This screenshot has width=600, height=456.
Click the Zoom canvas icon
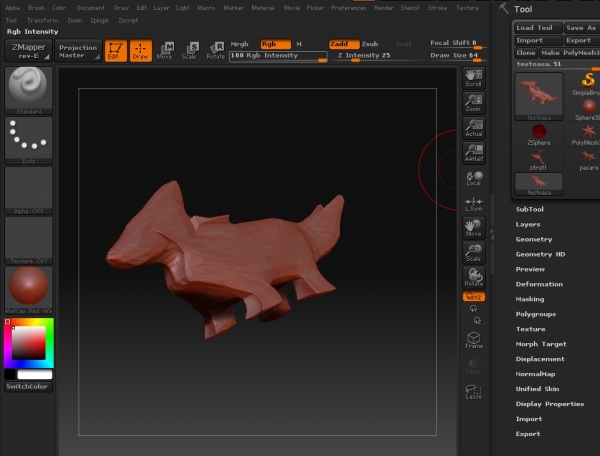474,103
